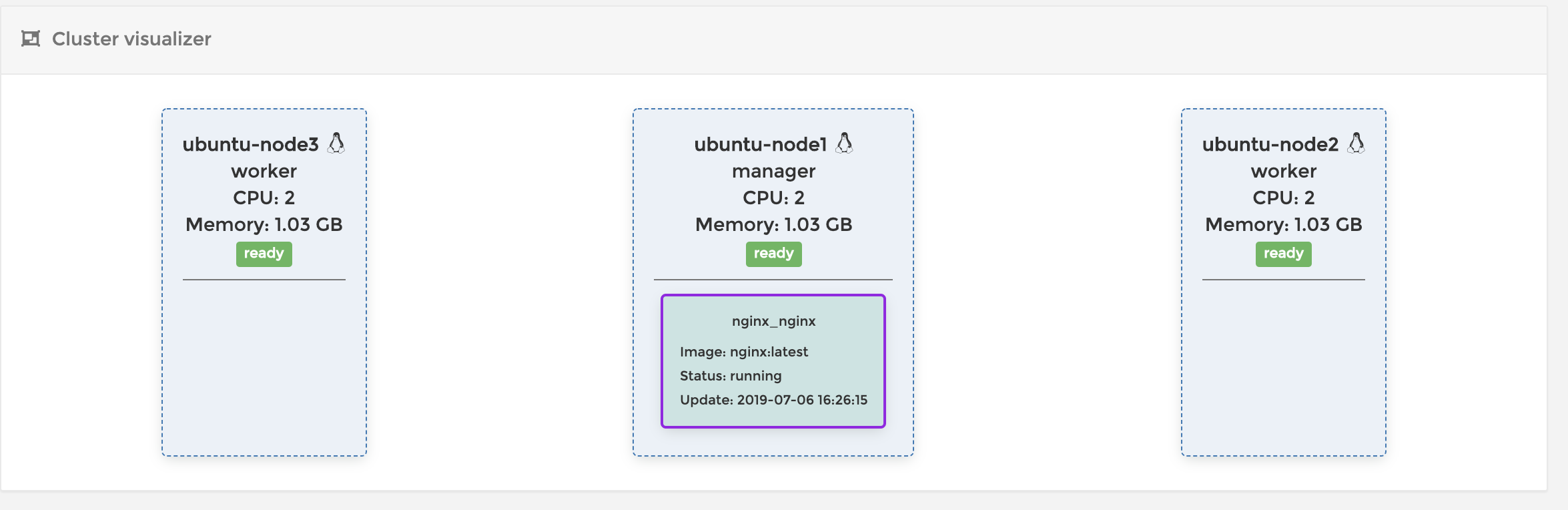Click the Status: running line
The image size is (1568, 510).
coord(730,376)
